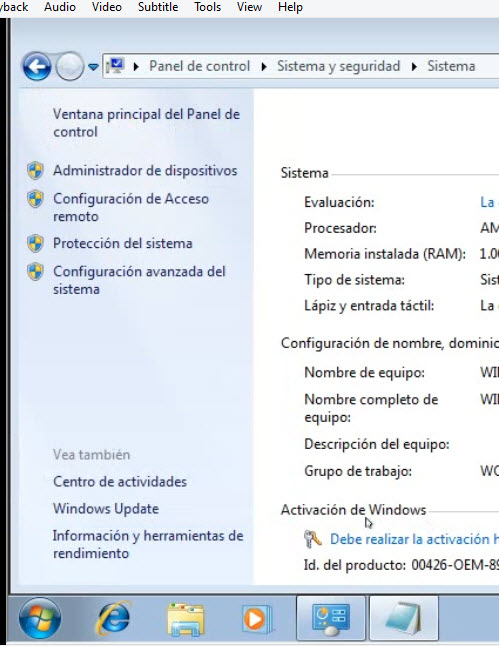Expand arrow before Sistema y seguridad breadcrumb
Image resolution: width=499 pixels, height=646 pixels.
pos(264,66)
